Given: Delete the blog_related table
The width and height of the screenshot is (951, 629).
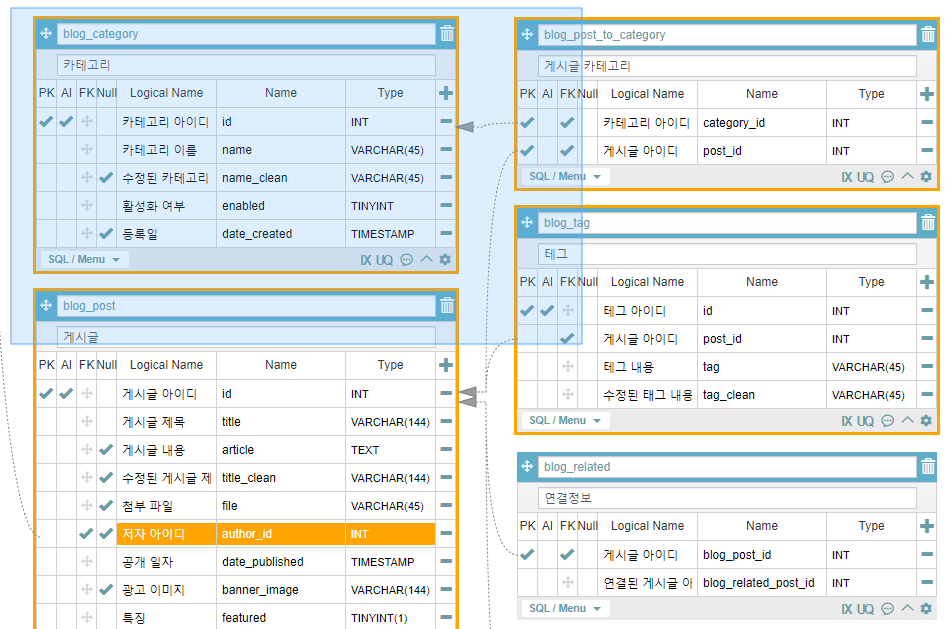Looking at the screenshot, I should (927, 467).
